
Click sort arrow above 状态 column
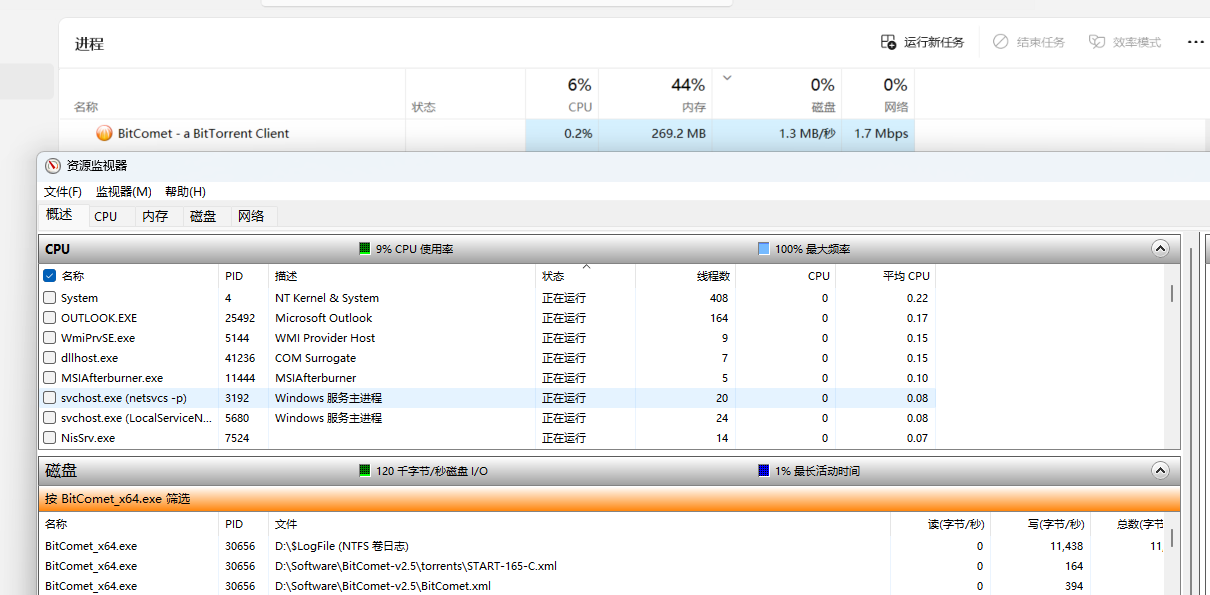point(586,267)
